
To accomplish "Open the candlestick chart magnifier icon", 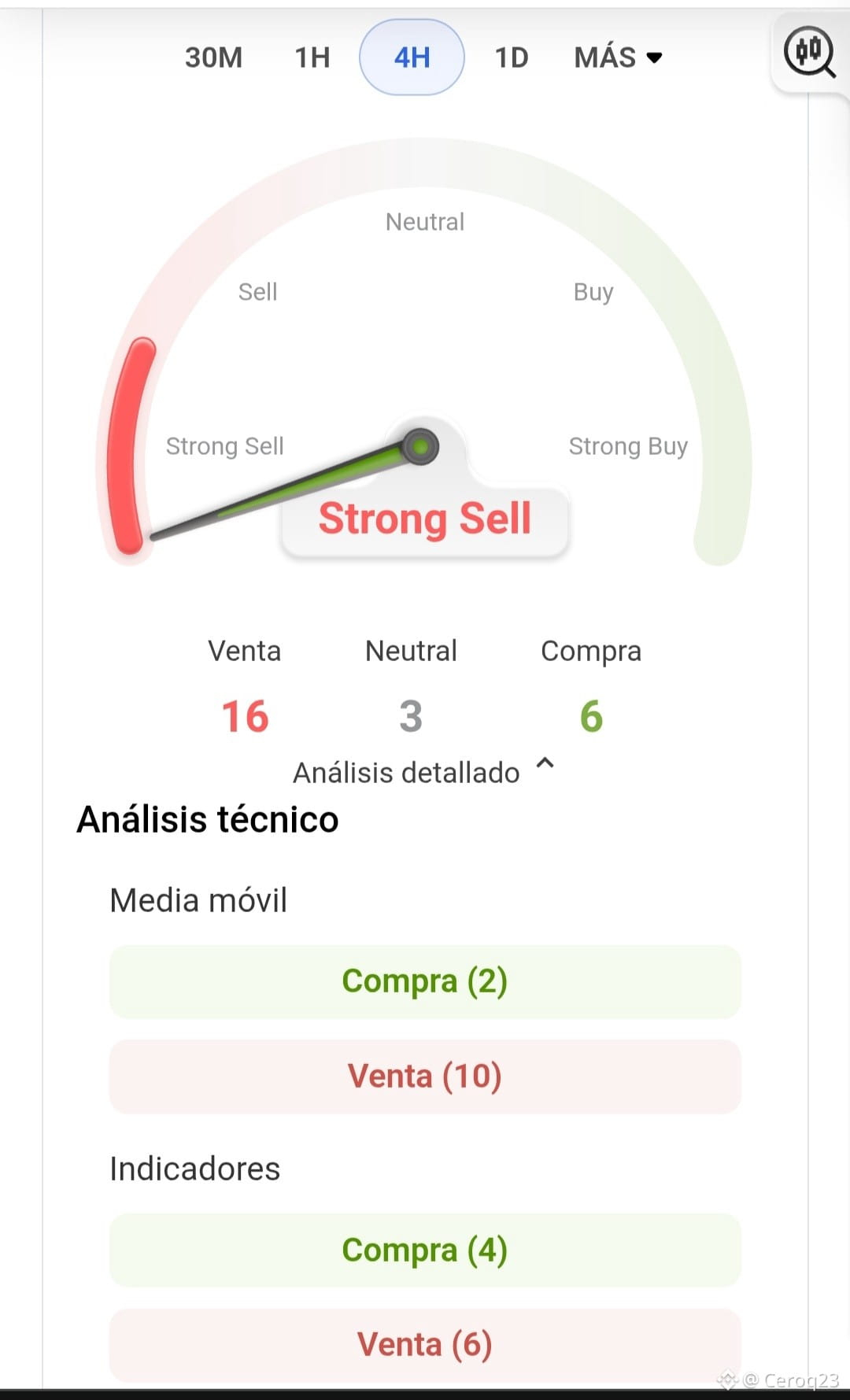I will [809, 54].
